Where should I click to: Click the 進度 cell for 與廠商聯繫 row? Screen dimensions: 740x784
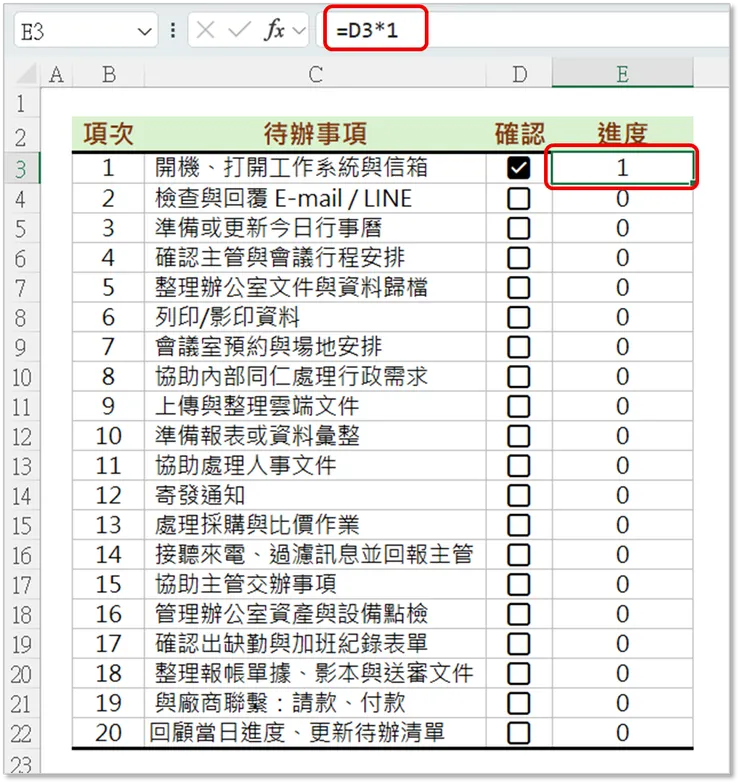tap(622, 704)
